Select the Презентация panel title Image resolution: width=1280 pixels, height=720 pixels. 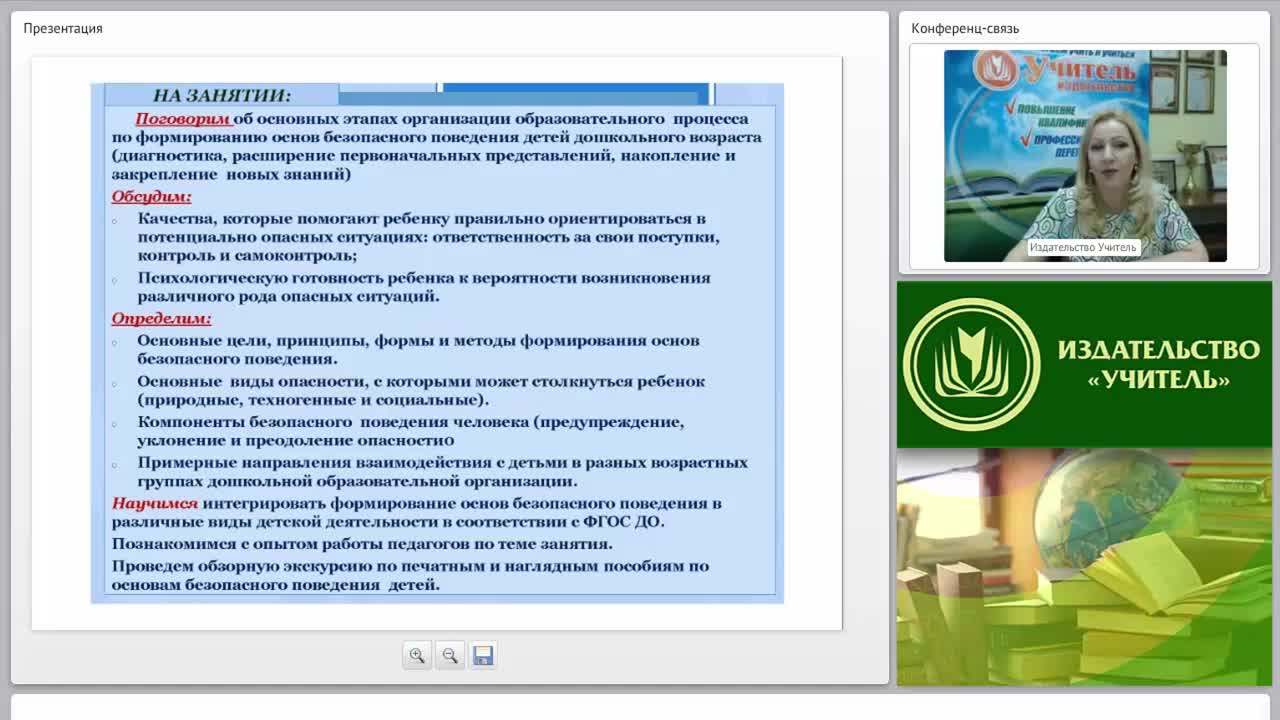pos(63,28)
